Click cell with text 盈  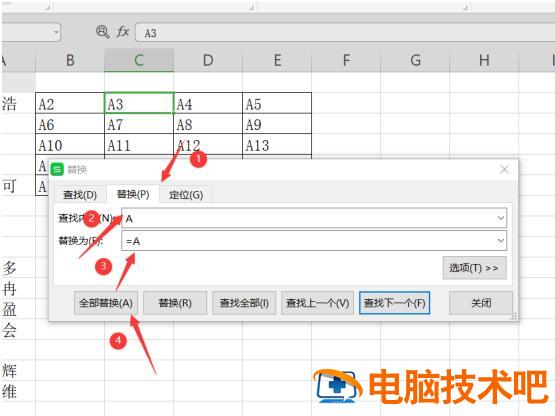[19, 309]
